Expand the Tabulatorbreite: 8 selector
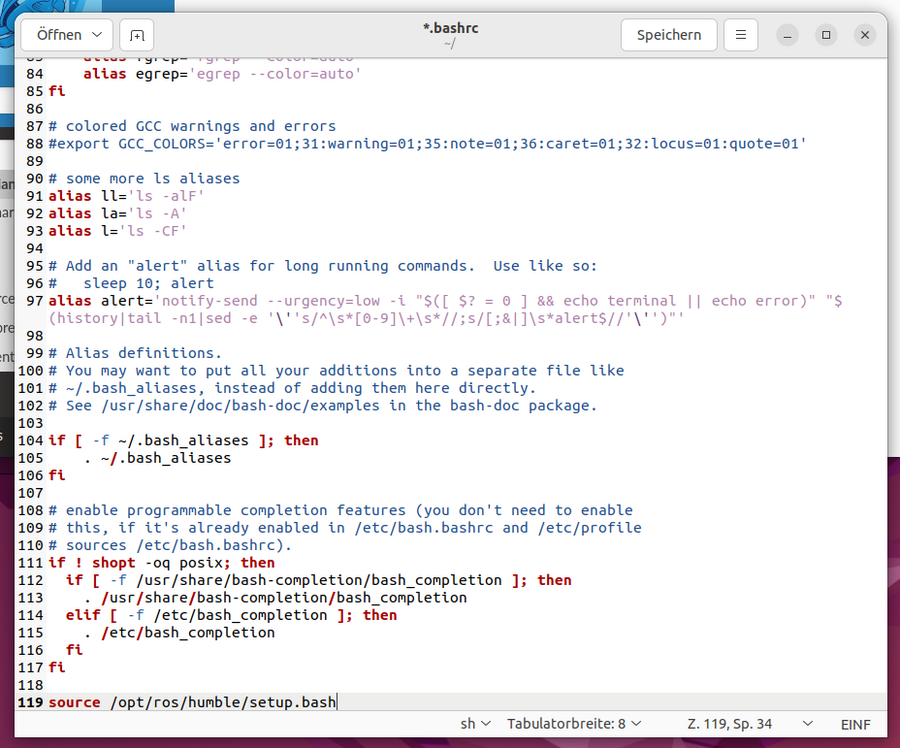 pyautogui.click(x=575, y=724)
